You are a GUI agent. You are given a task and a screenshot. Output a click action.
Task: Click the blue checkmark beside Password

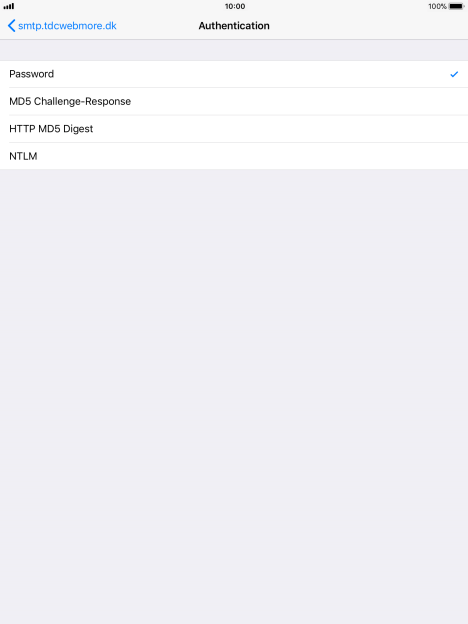tap(454, 74)
